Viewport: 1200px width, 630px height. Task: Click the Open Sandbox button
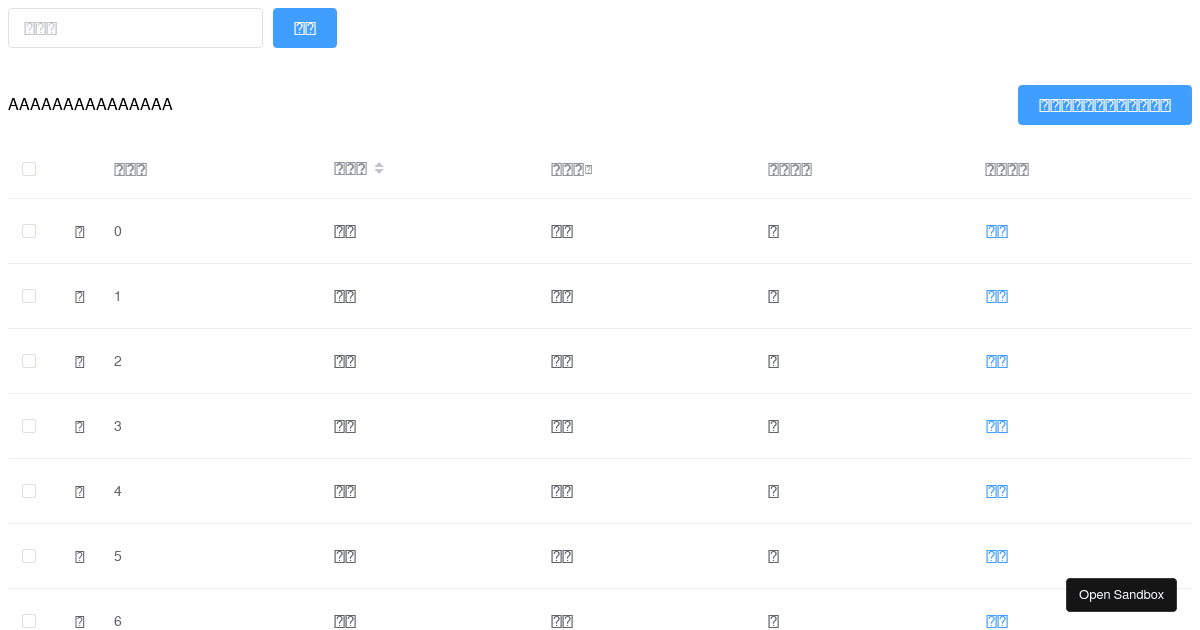1121,594
